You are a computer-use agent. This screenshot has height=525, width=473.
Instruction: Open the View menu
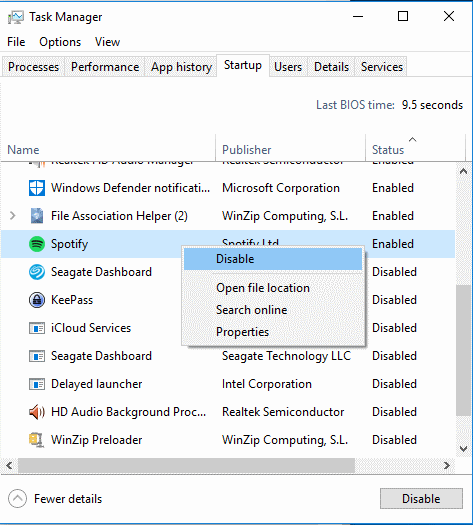click(x=107, y=42)
